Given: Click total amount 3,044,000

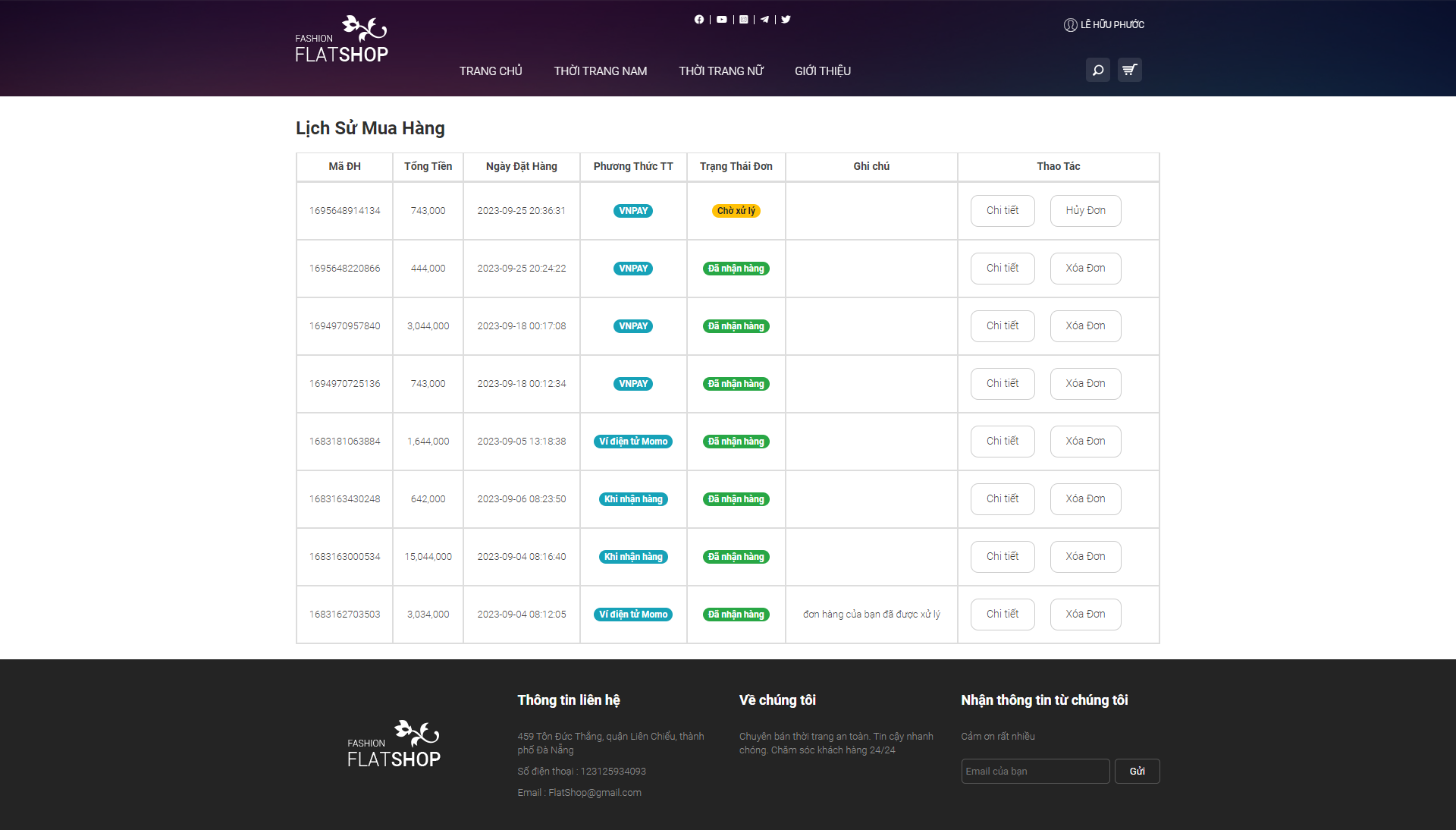Looking at the screenshot, I should (428, 326).
